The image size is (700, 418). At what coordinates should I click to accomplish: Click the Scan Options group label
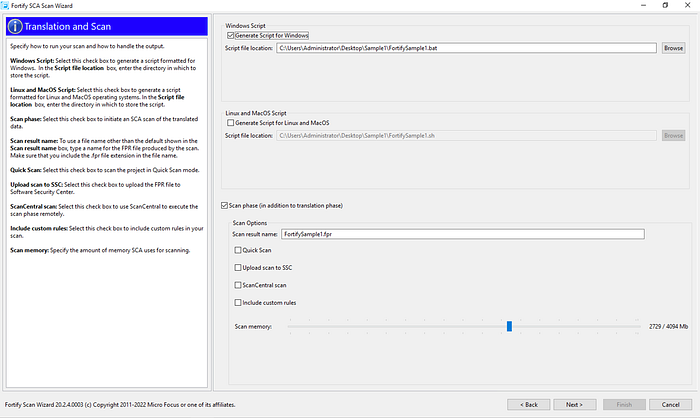pyautogui.click(x=250, y=223)
